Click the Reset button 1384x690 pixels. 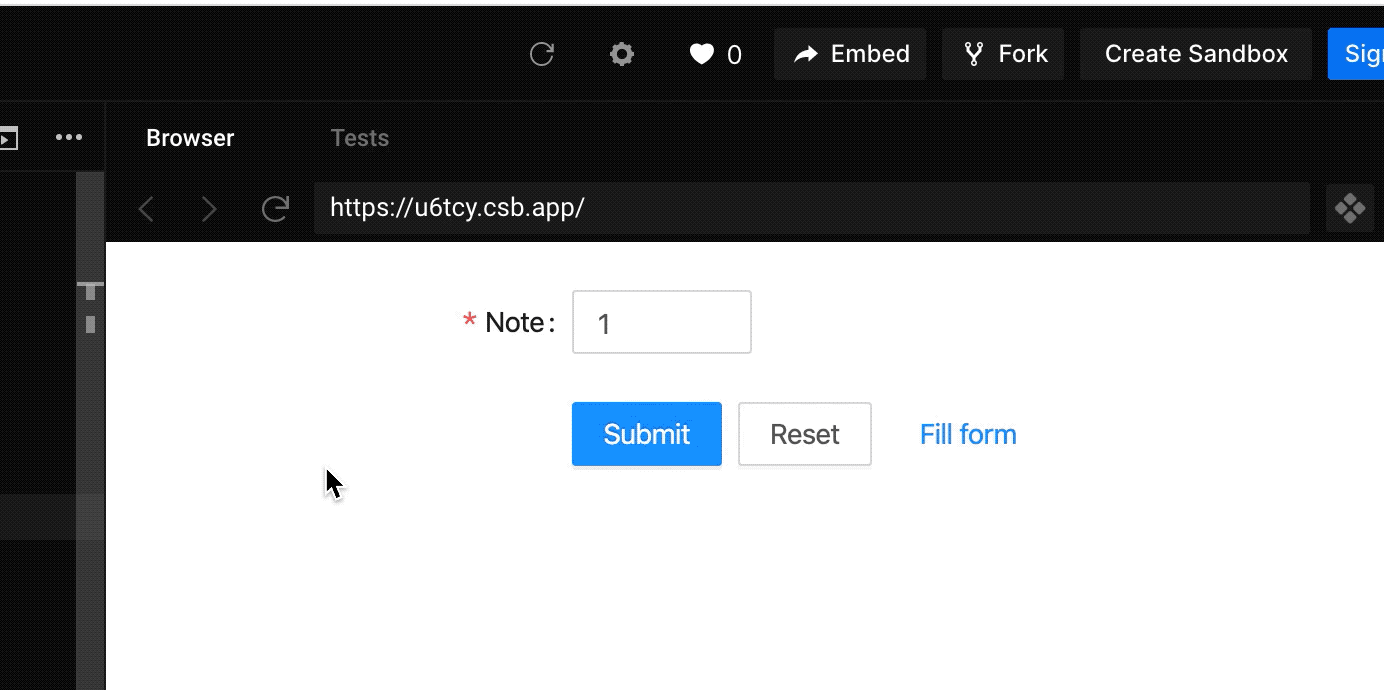[x=804, y=434]
